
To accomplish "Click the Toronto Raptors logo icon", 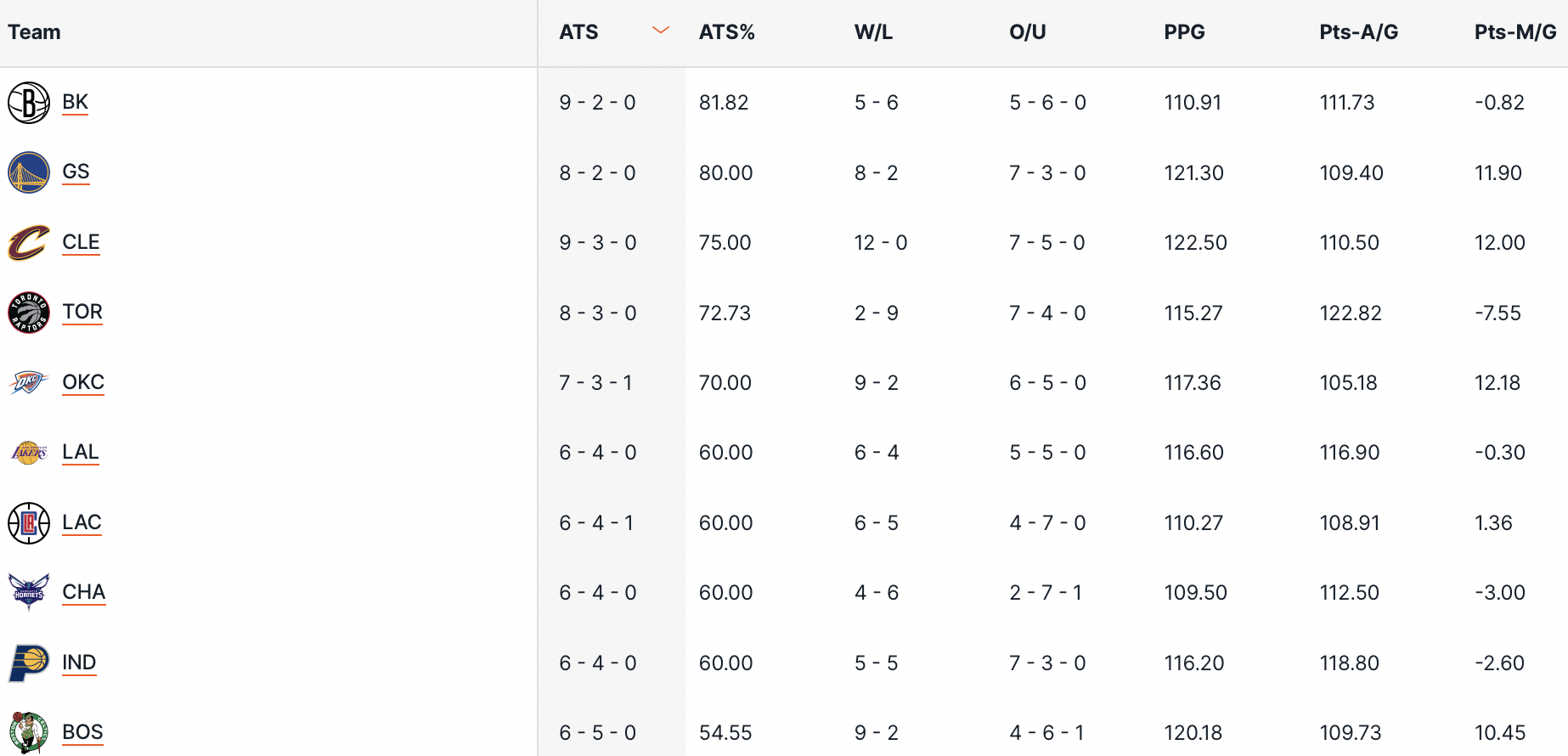I will click(x=29, y=313).
